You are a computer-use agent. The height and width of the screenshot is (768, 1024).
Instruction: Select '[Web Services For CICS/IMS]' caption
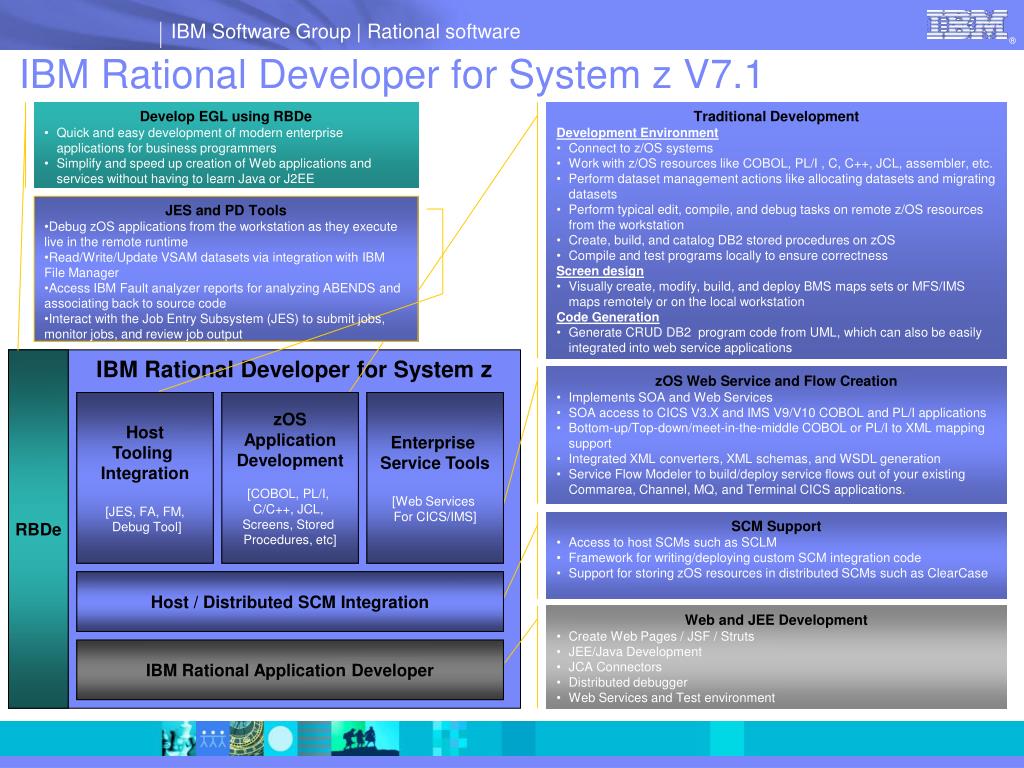[x=435, y=509]
